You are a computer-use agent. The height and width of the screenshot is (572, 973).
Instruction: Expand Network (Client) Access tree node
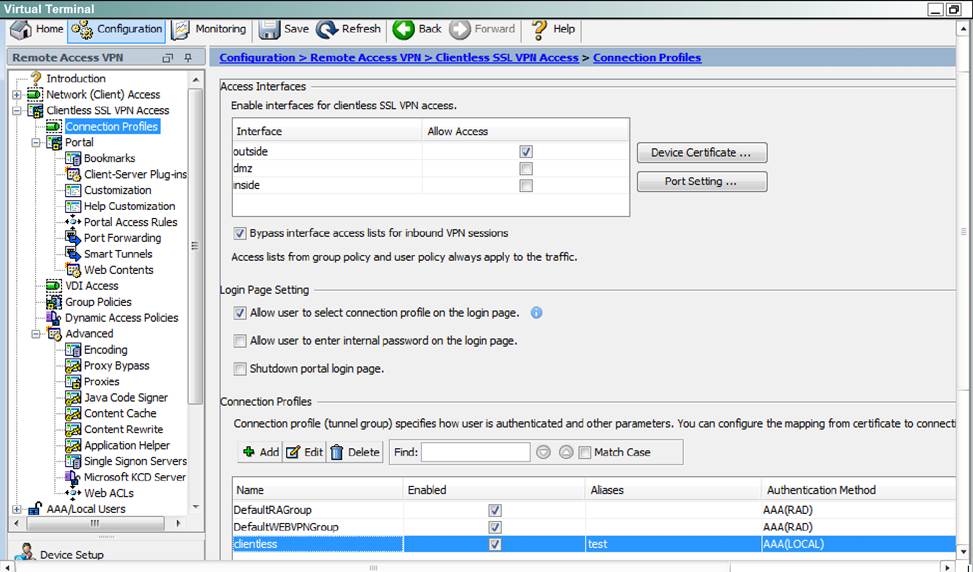17,95
